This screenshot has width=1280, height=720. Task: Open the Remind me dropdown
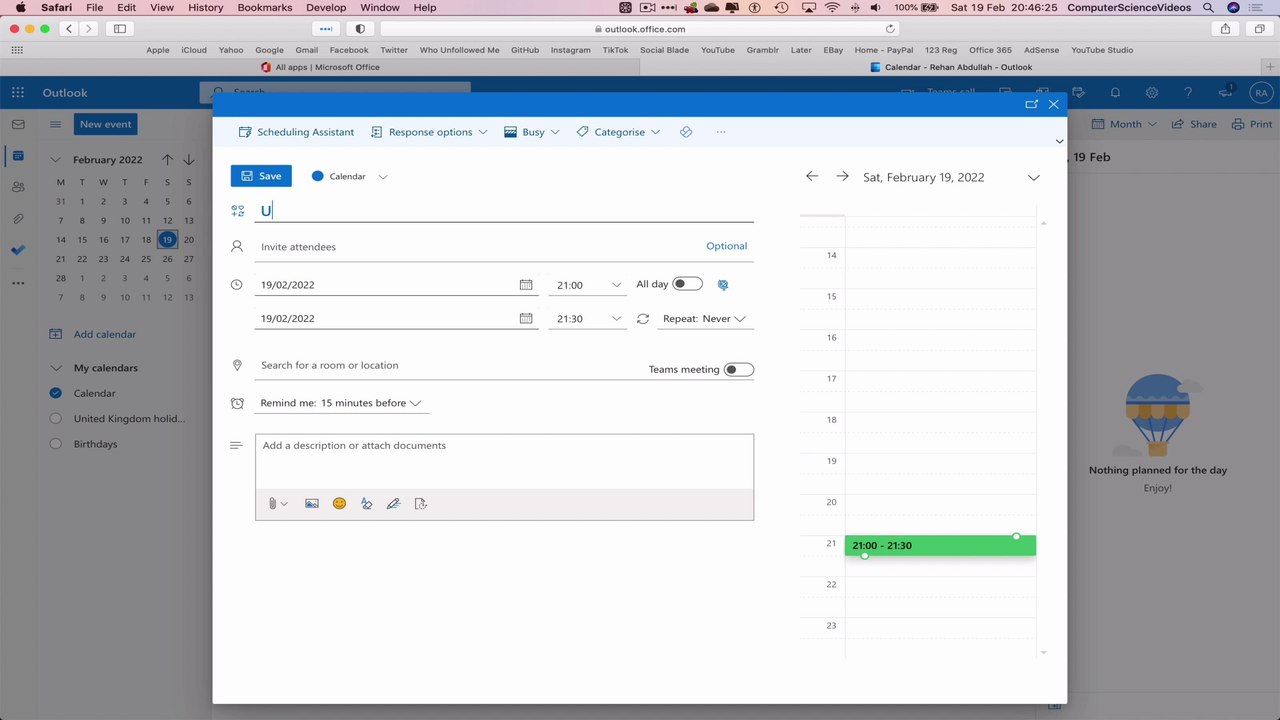coord(341,403)
